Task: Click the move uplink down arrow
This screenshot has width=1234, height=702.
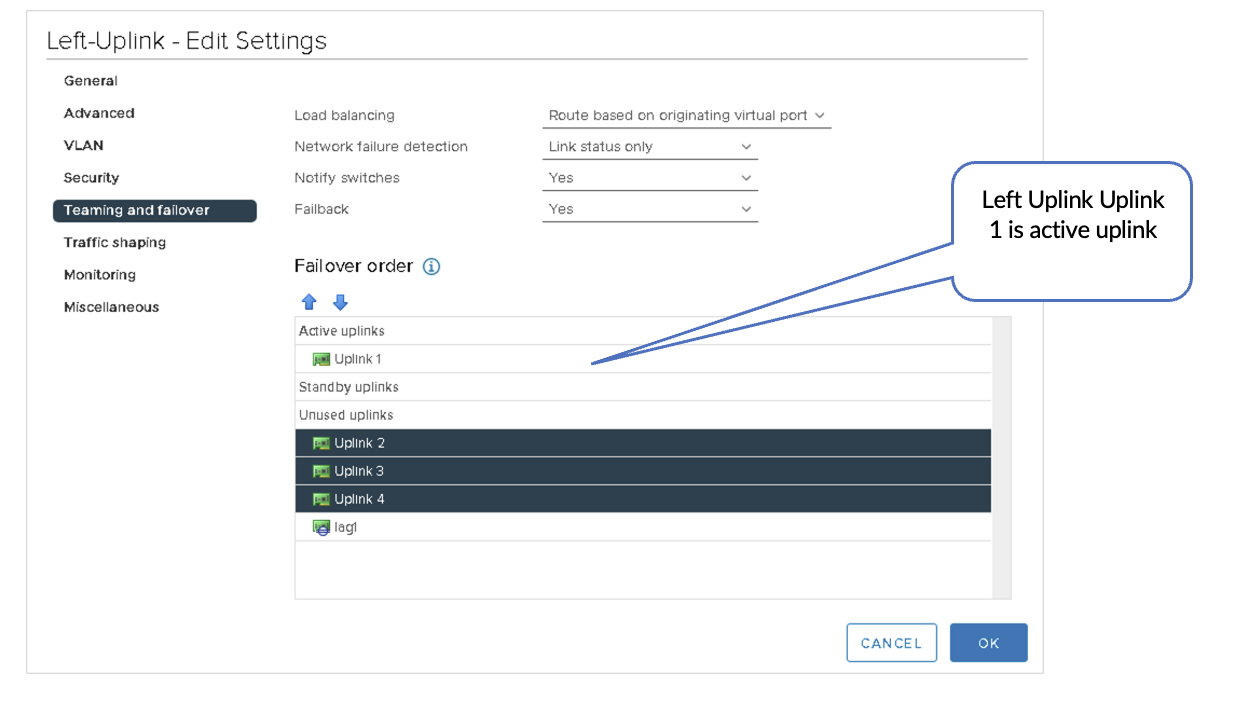Action: [340, 302]
